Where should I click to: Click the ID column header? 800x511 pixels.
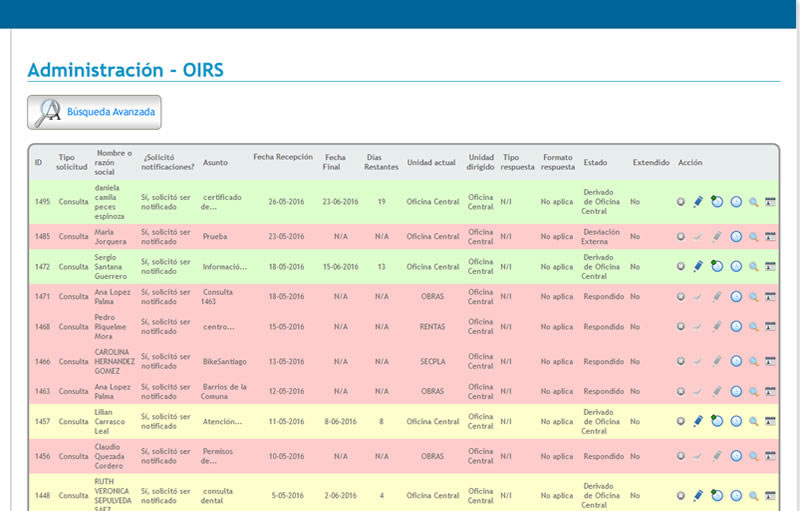pyautogui.click(x=38, y=162)
